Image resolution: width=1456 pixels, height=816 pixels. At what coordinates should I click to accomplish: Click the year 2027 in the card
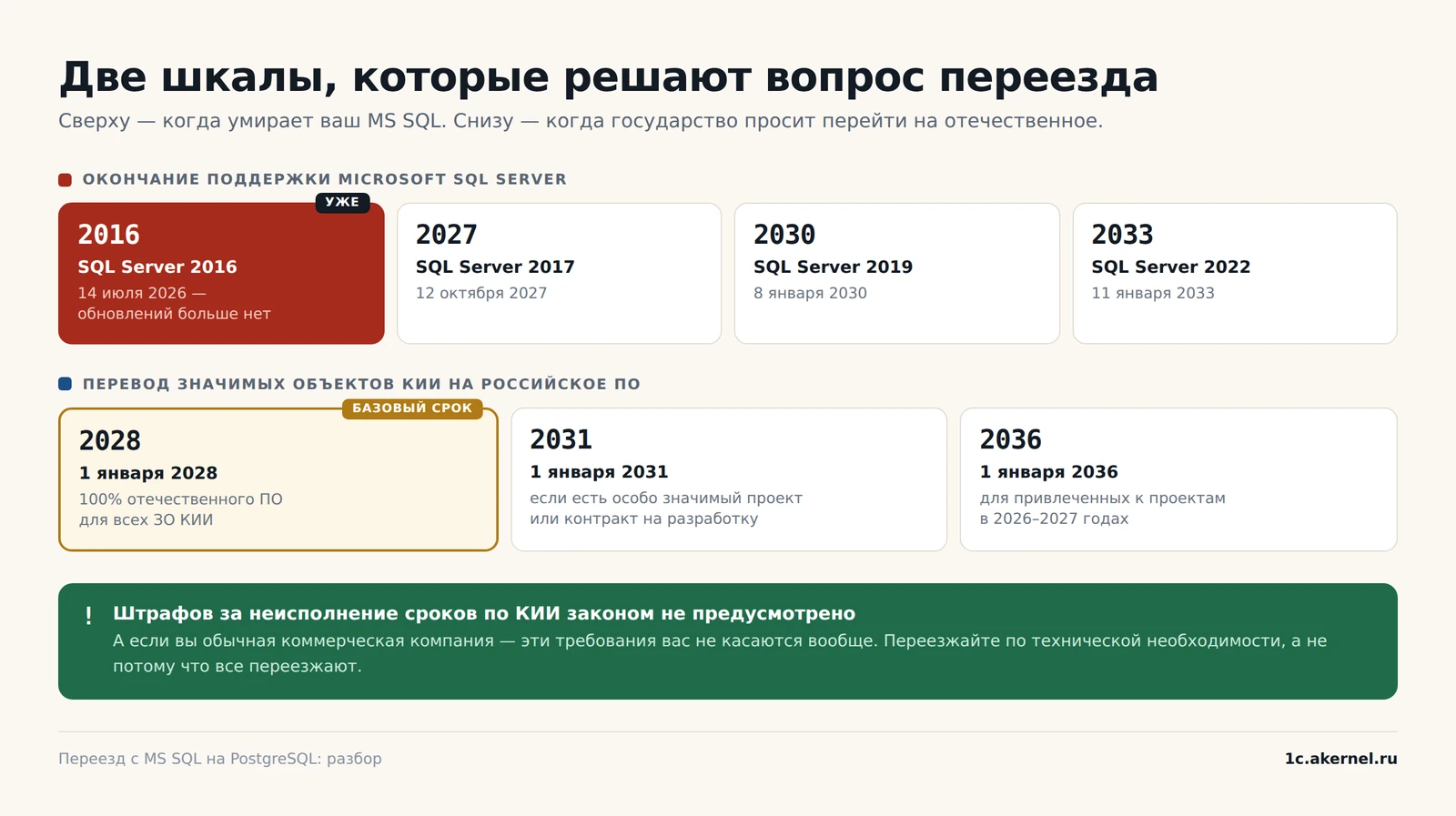(446, 235)
